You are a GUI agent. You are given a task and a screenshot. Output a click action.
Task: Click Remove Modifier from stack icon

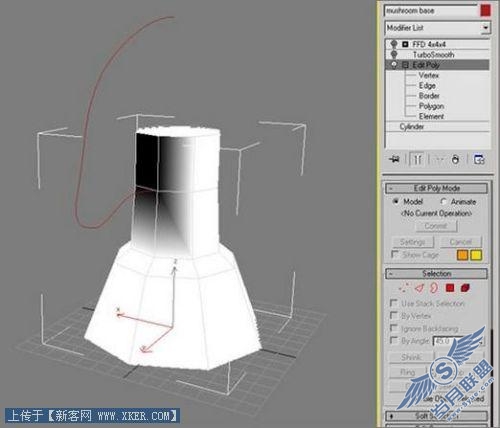click(x=455, y=159)
